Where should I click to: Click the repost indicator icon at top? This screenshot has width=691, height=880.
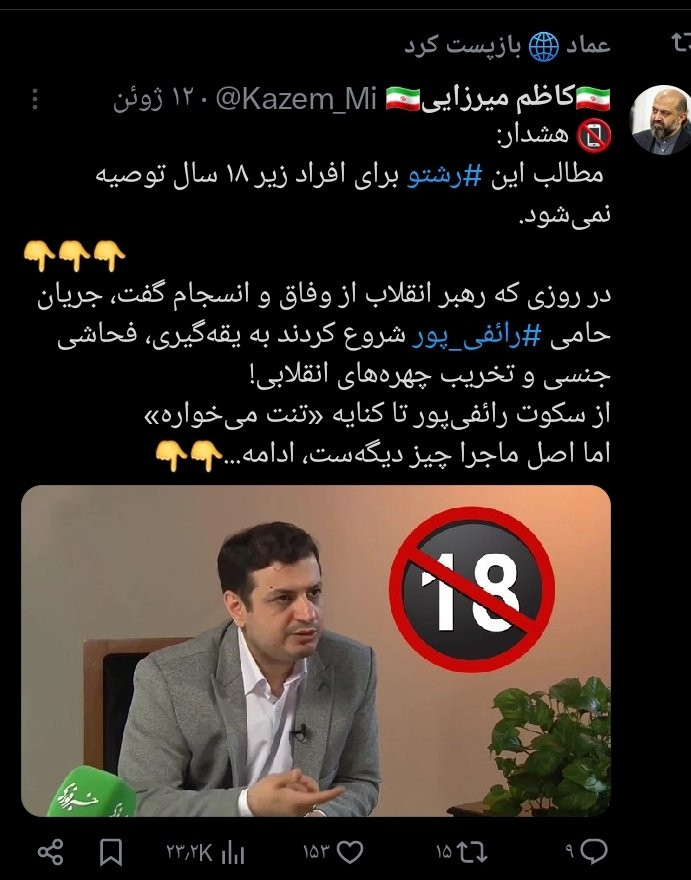[680, 43]
